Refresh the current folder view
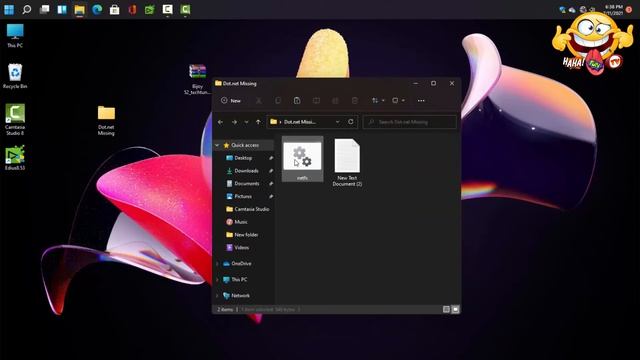 tap(351, 122)
